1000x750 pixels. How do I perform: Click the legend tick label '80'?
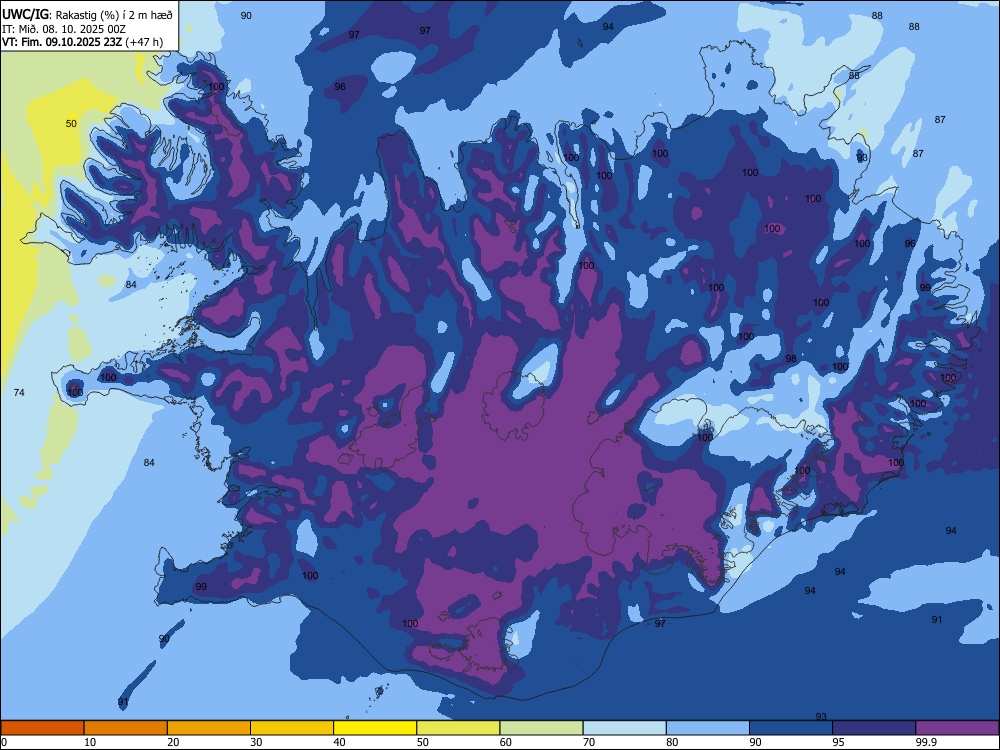pos(672,742)
